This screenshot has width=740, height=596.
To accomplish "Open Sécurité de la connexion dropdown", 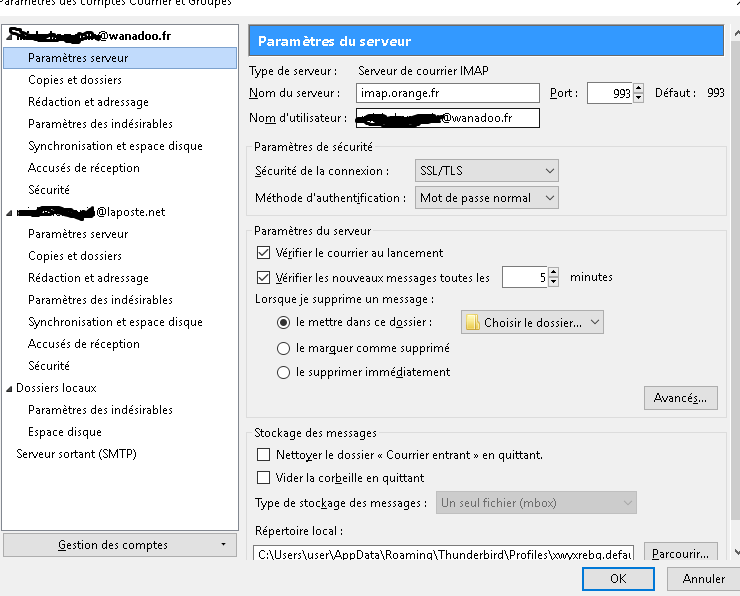I will 486,171.
